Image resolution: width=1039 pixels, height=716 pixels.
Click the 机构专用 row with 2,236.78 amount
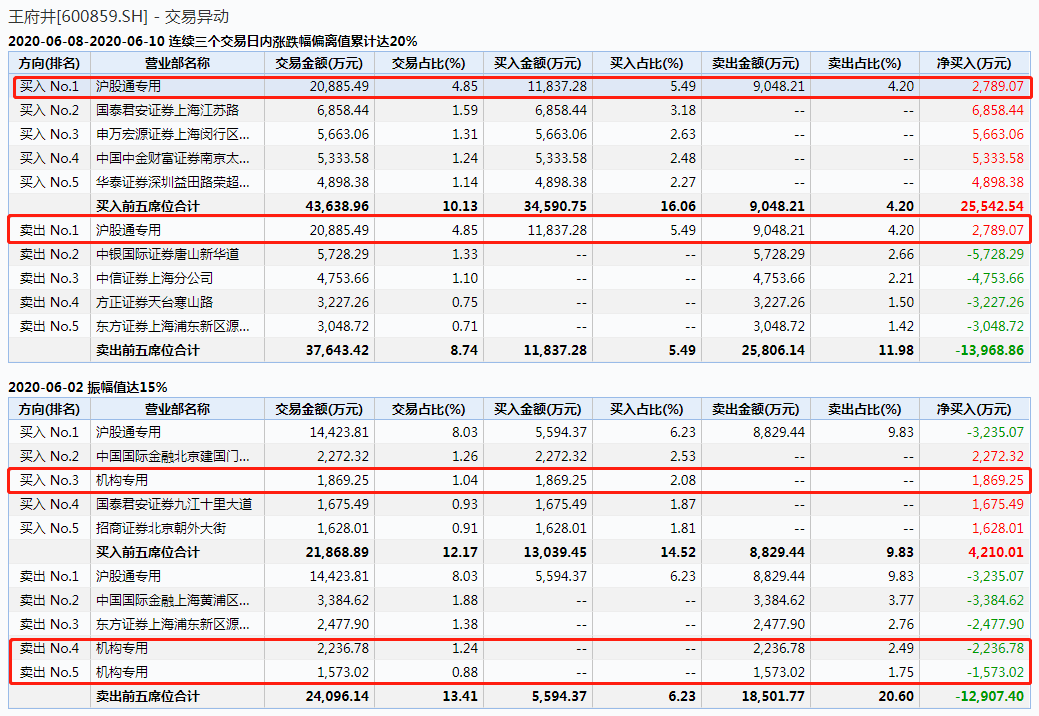click(x=122, y=648)
